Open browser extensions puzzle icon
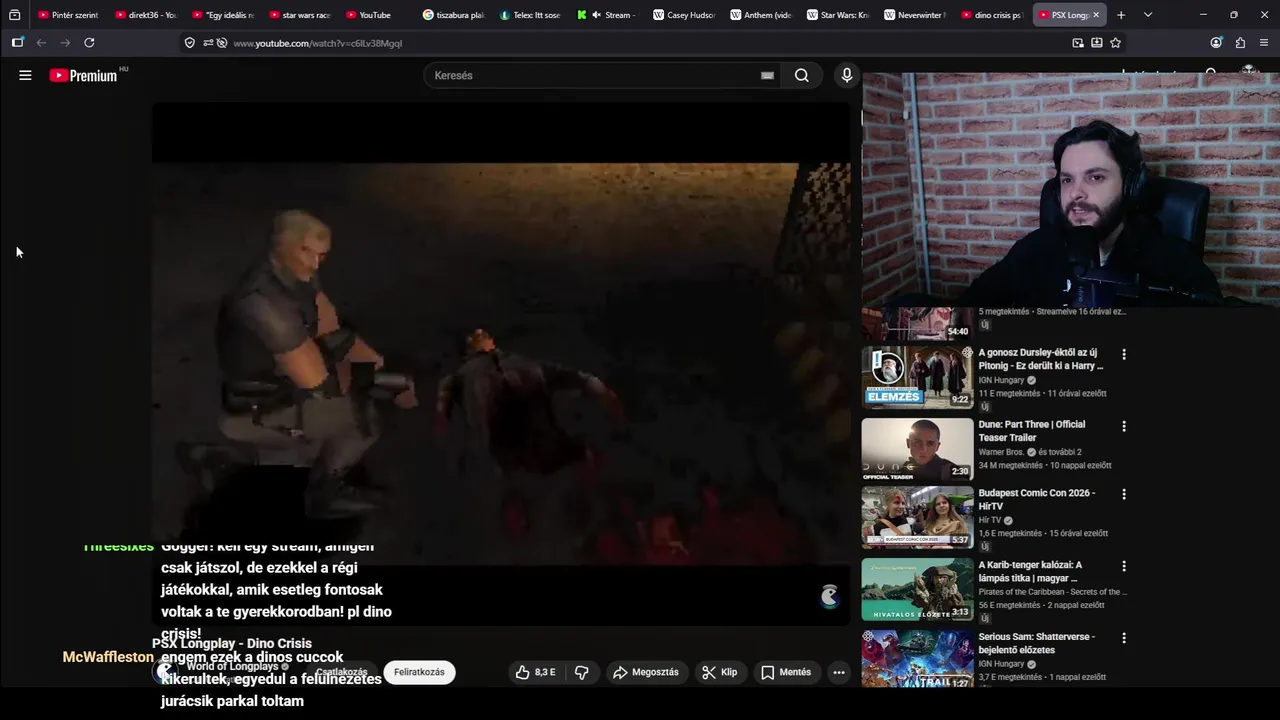The width and height of the screenshot is (1280, 720). pyautogui.click(x=1240, y=43)
